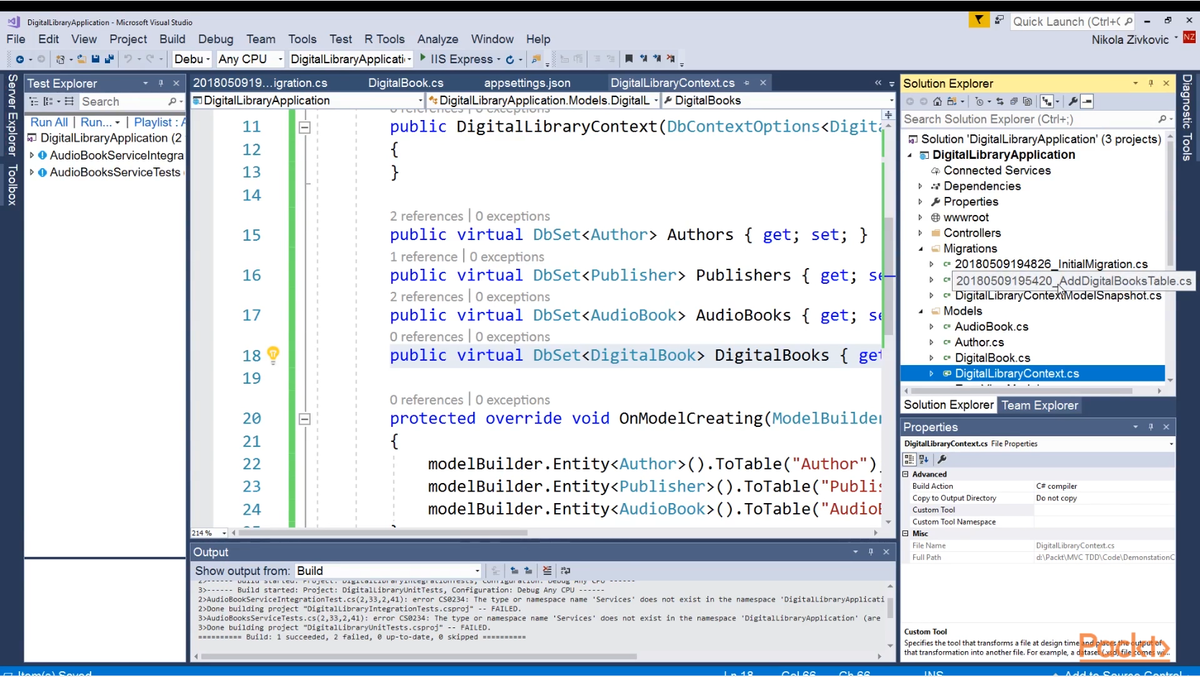Click Home icon in Solution Explorer toolbar
Screen dimensions: 1200x677
point(937,101)
